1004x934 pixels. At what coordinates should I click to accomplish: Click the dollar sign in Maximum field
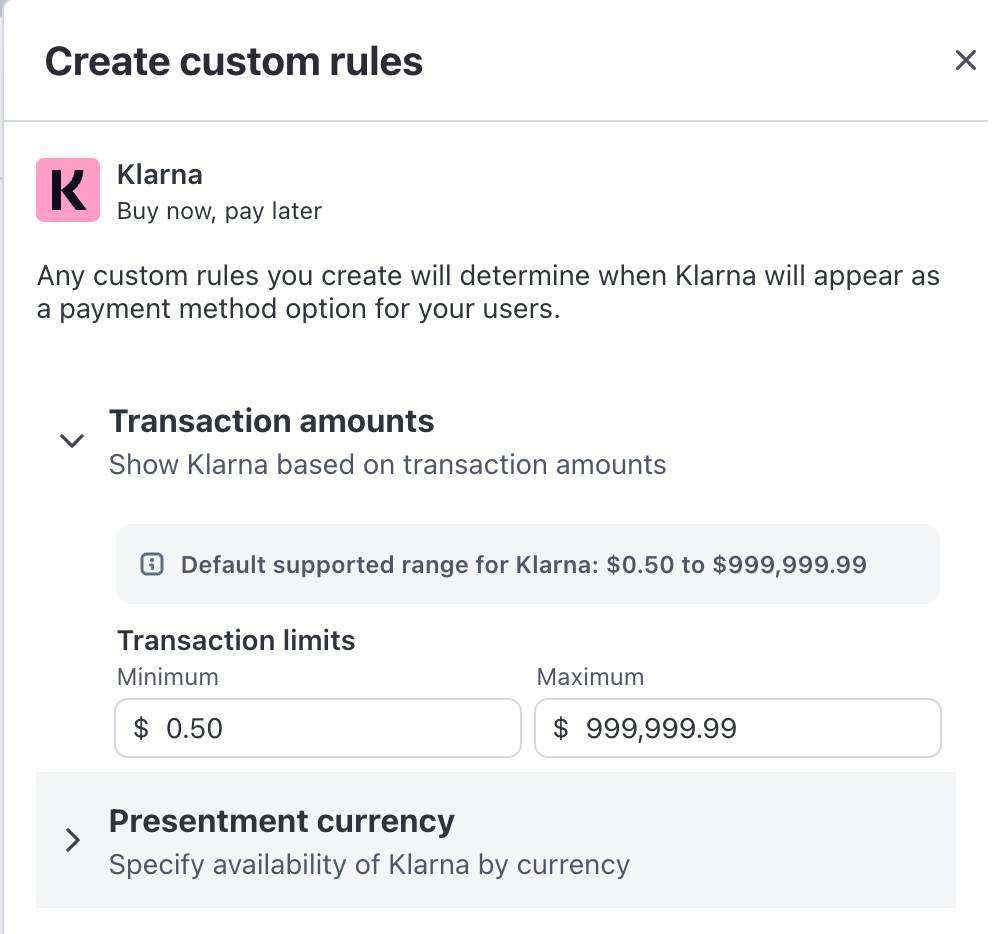561,728
